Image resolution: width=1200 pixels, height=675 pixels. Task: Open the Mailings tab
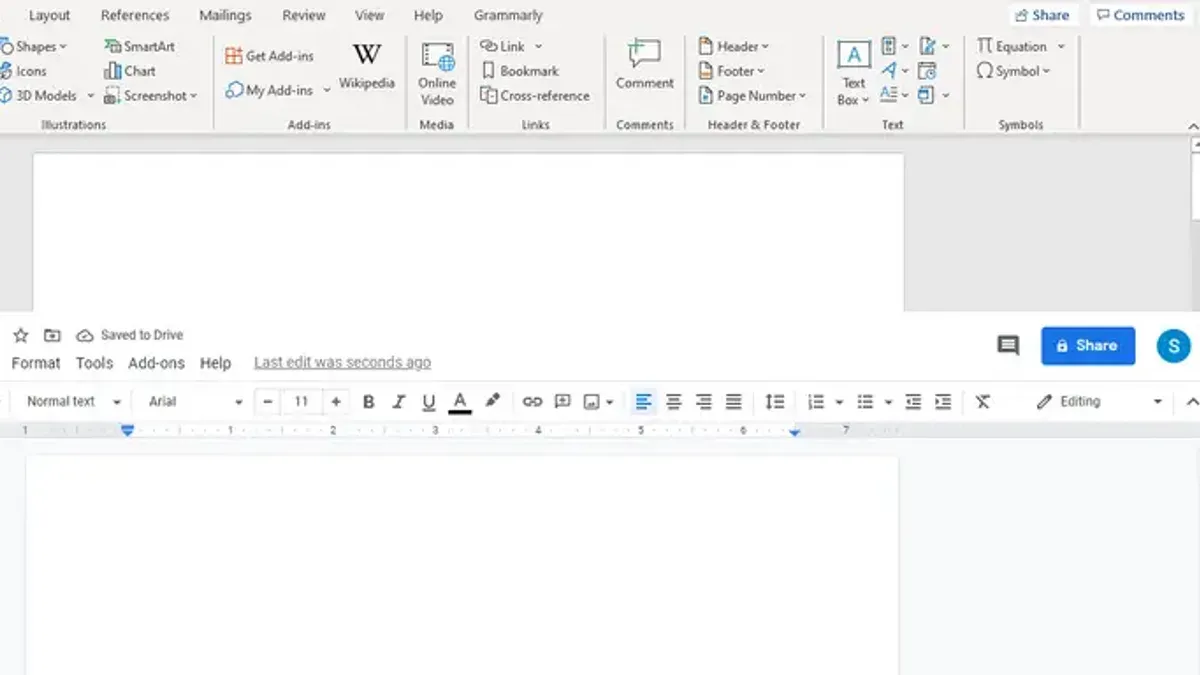point(225,15)
